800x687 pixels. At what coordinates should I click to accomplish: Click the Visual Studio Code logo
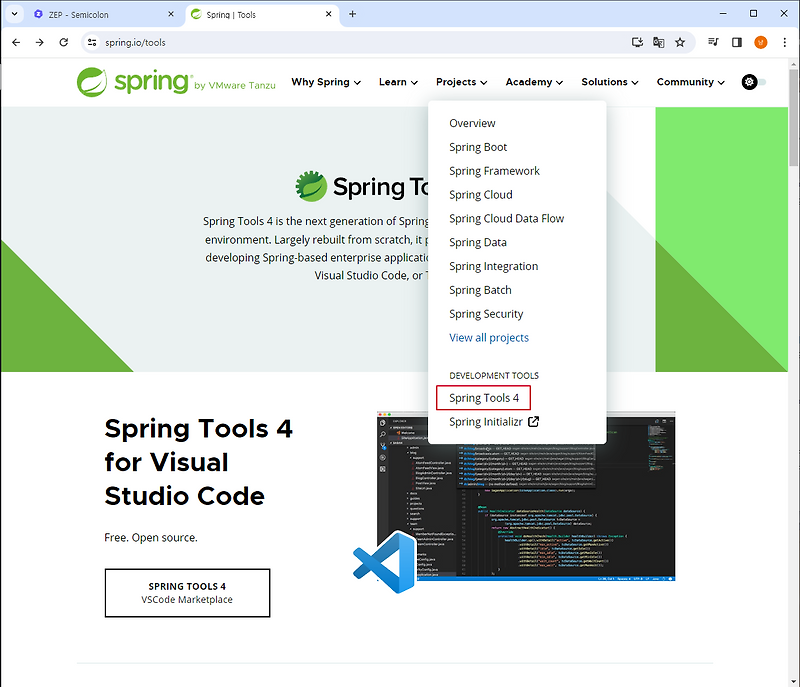coord(385,562)
